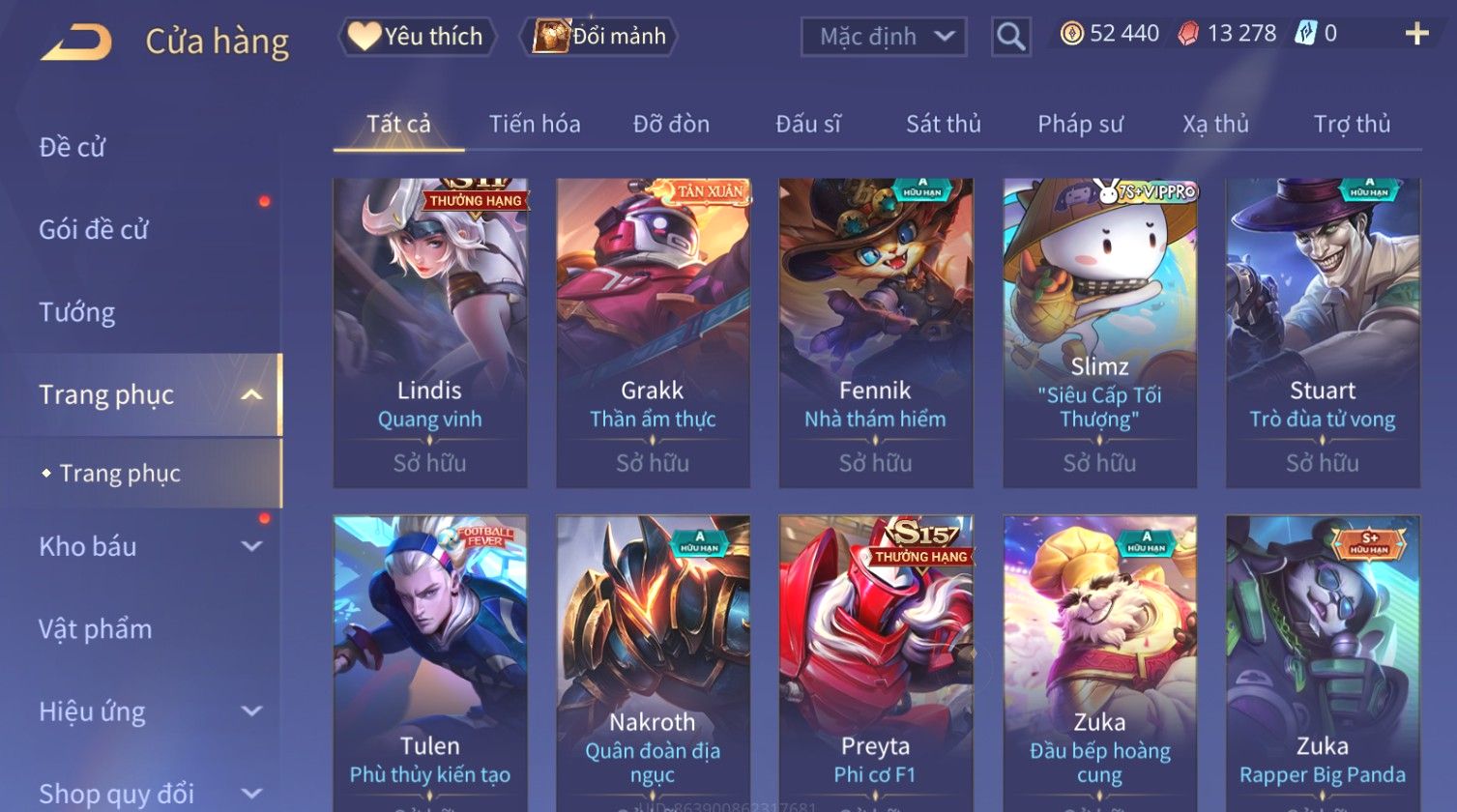Open the Mặc định sort dropdown

coord(884,37)
